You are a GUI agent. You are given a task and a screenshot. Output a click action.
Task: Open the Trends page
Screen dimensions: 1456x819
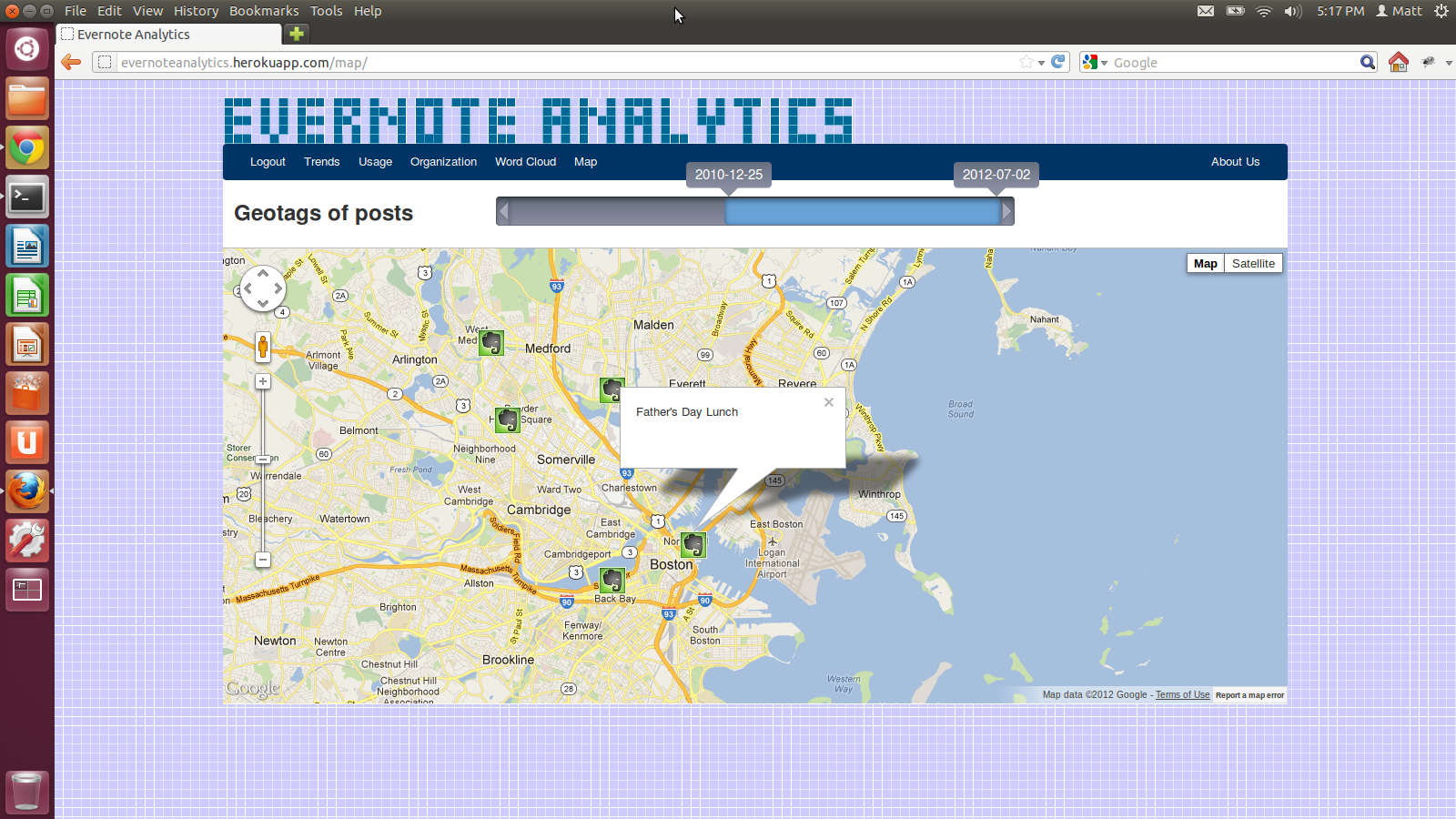[322, 162]
